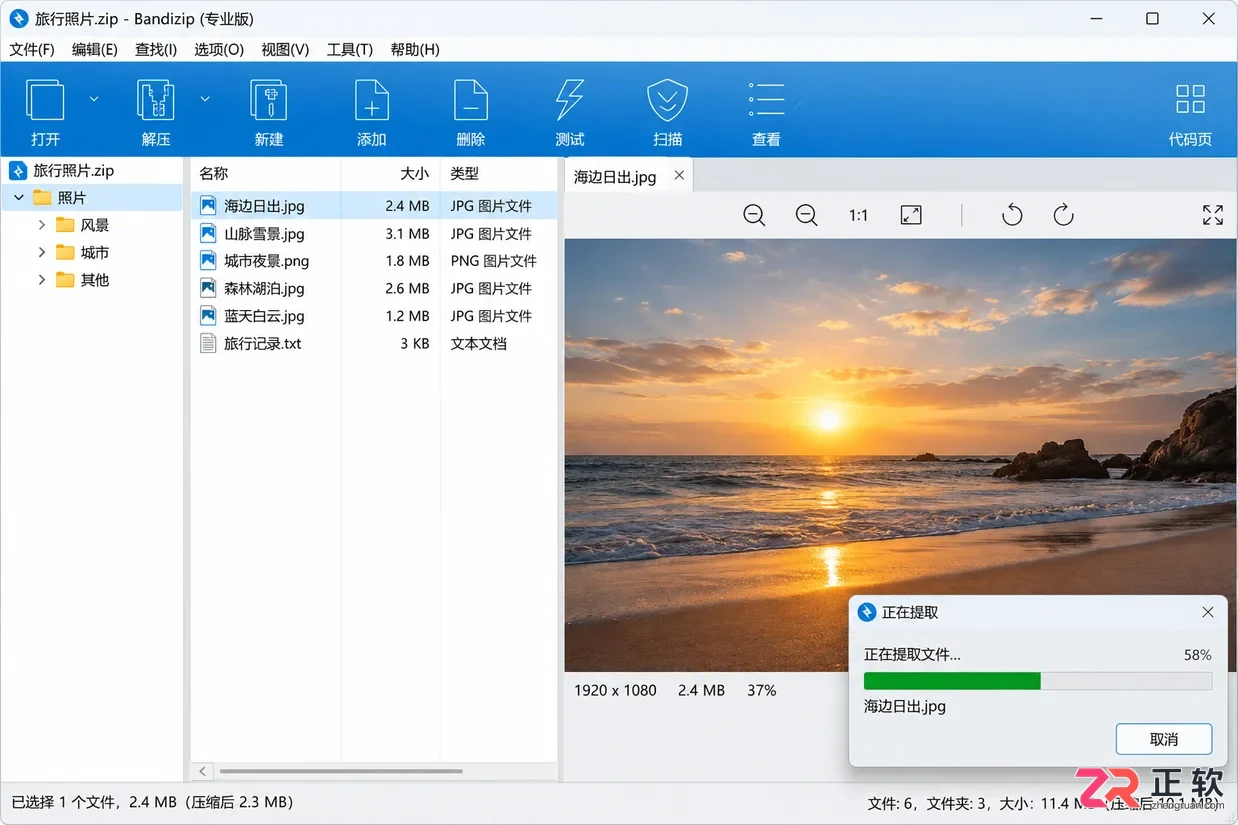
Task: Expand the 城市 folder node
Action: point(42,252)
